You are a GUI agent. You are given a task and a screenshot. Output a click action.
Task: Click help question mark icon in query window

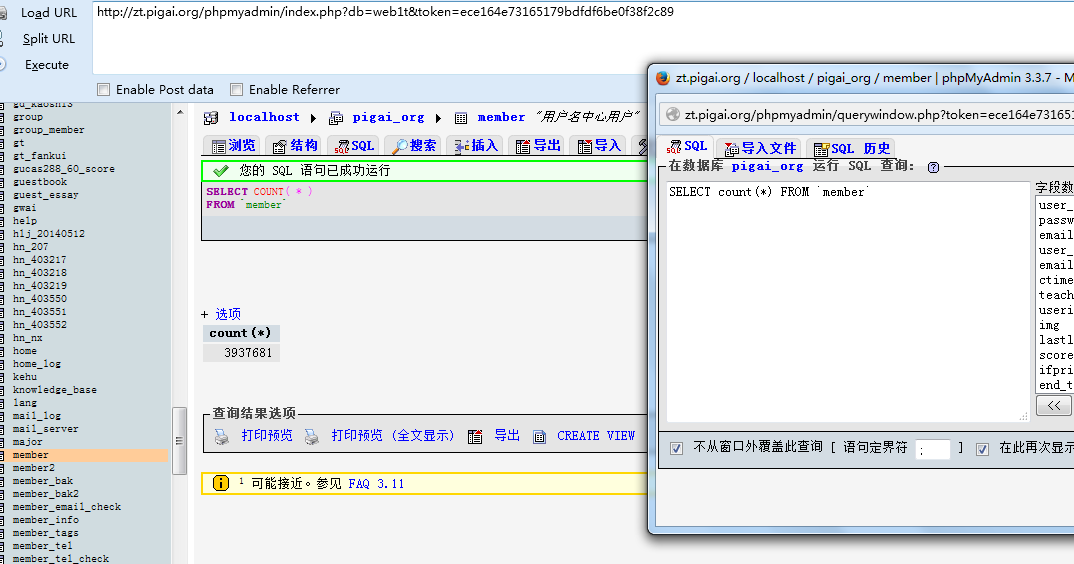pos(933,167)
